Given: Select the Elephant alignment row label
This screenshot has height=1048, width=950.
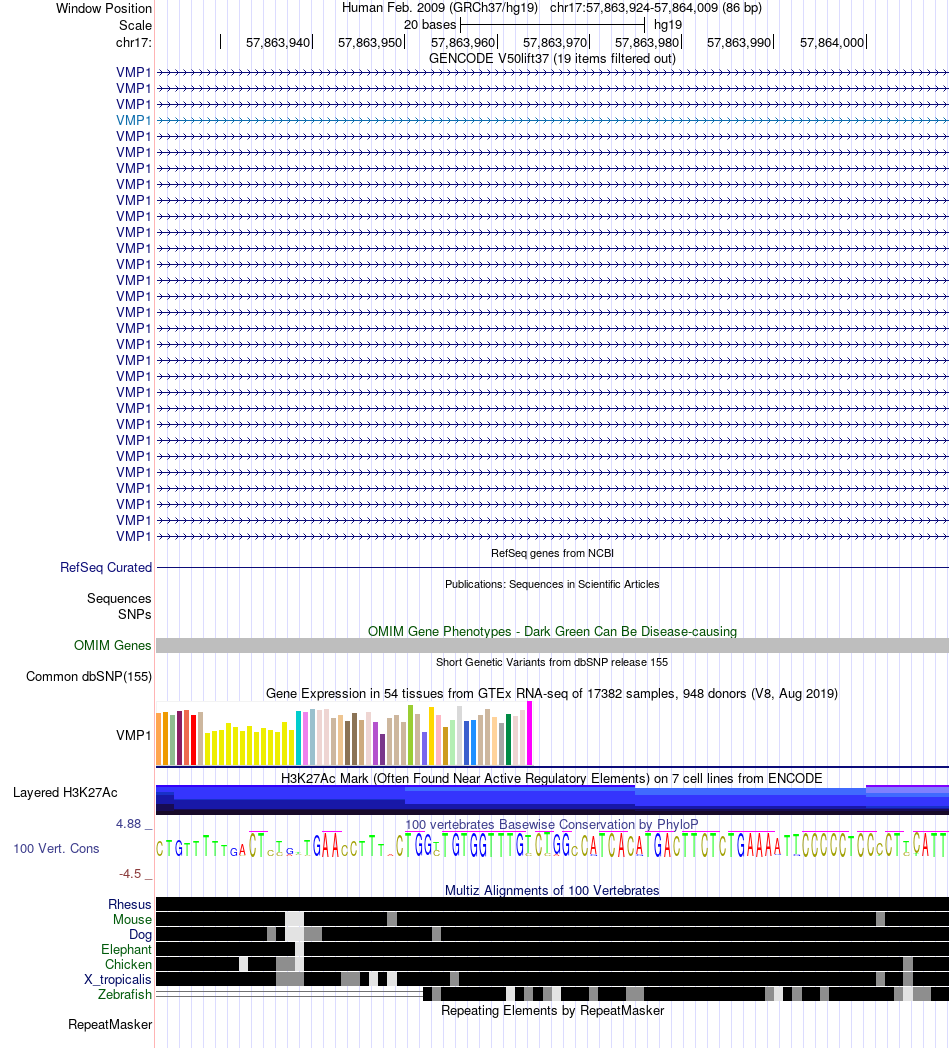Looking at the screenshot, I should [x=126, y=950].
